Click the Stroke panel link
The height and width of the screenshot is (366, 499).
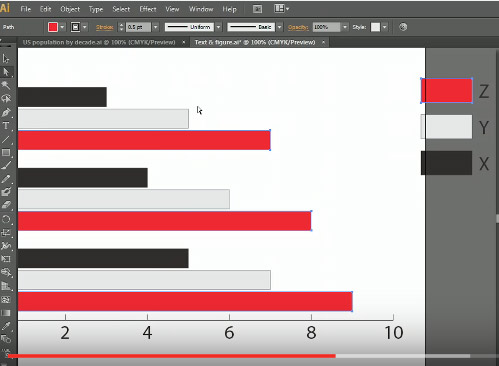[105, 27]
